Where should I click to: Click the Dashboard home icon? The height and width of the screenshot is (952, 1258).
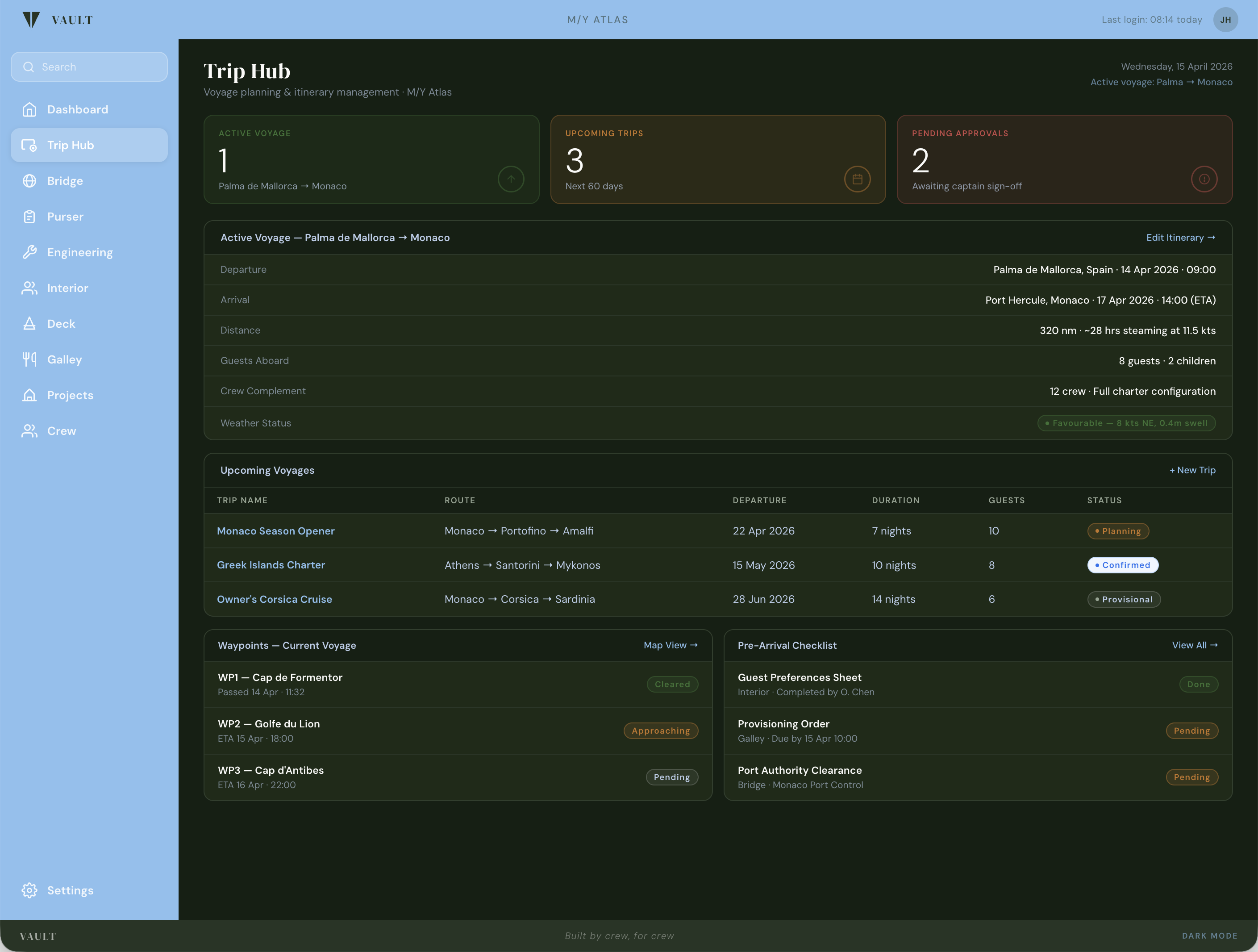coord(29,110)
